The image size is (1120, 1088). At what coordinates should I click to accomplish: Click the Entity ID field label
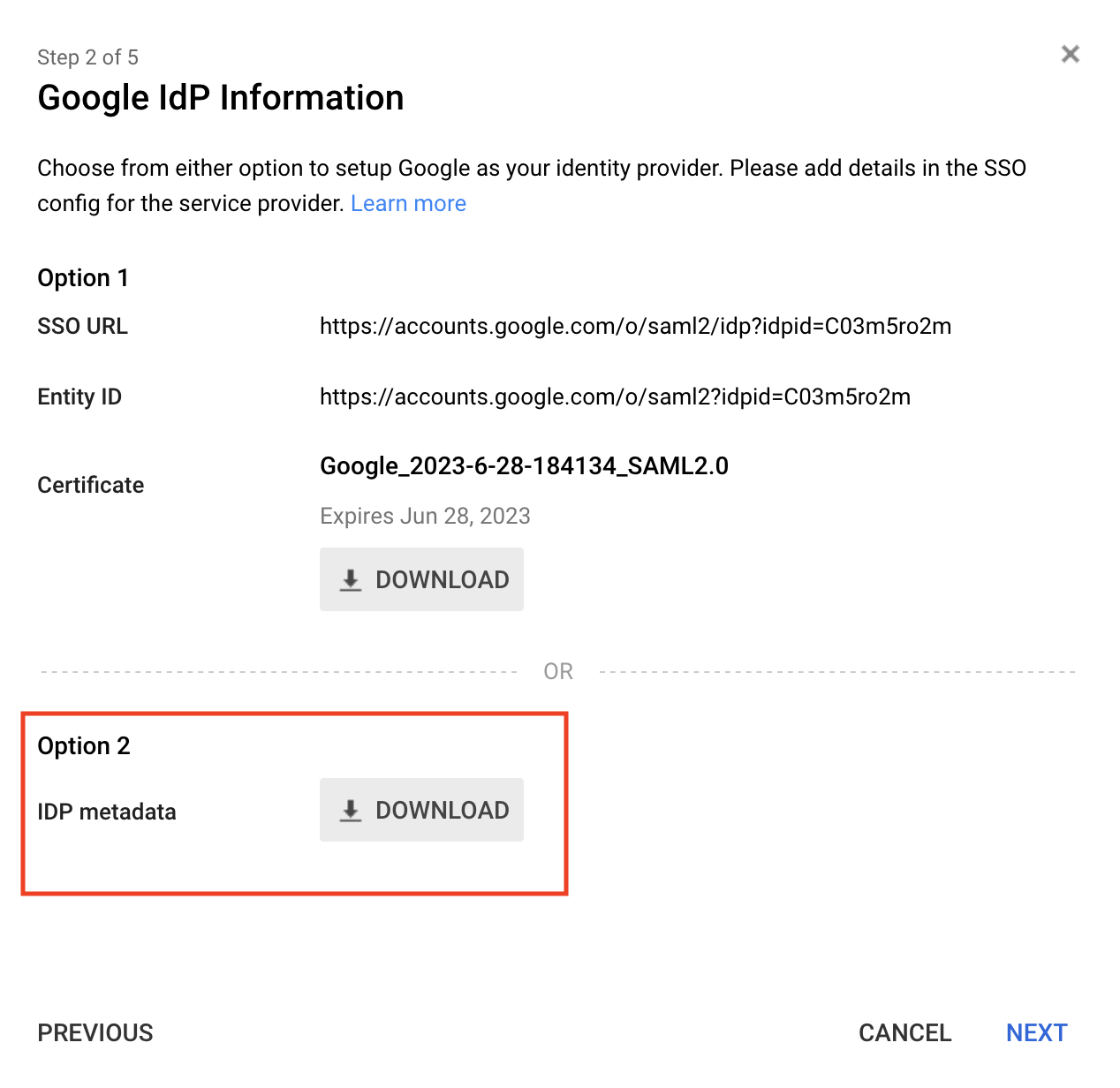[x=79, y=397]
